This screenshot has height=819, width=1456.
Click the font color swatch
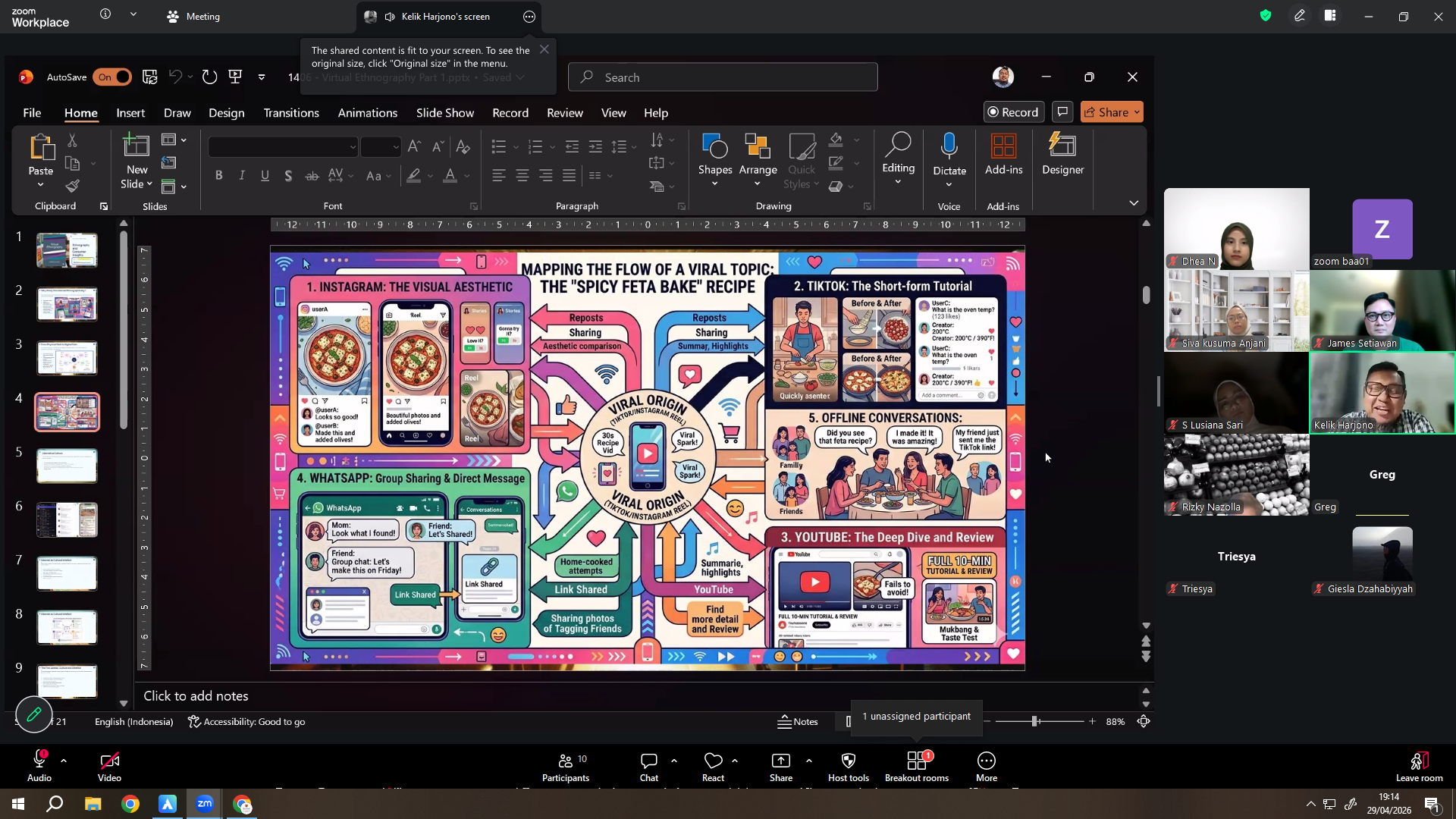(x=450, y=176)
